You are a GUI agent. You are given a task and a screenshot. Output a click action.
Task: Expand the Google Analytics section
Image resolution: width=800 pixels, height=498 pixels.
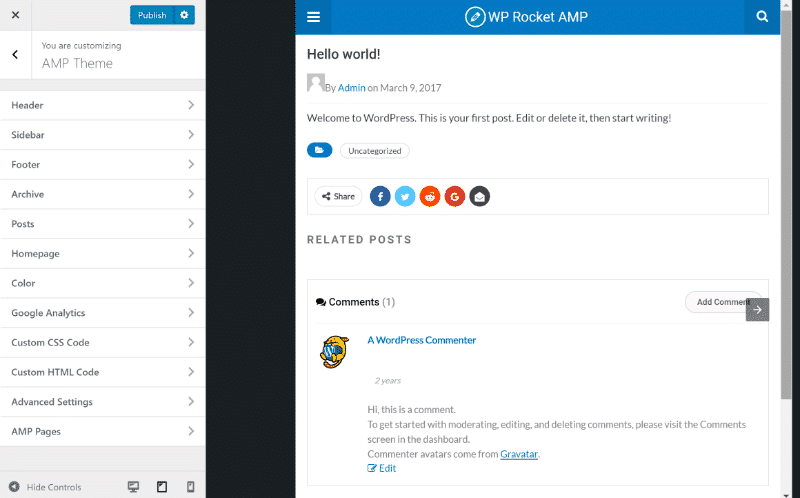[102, 313]
